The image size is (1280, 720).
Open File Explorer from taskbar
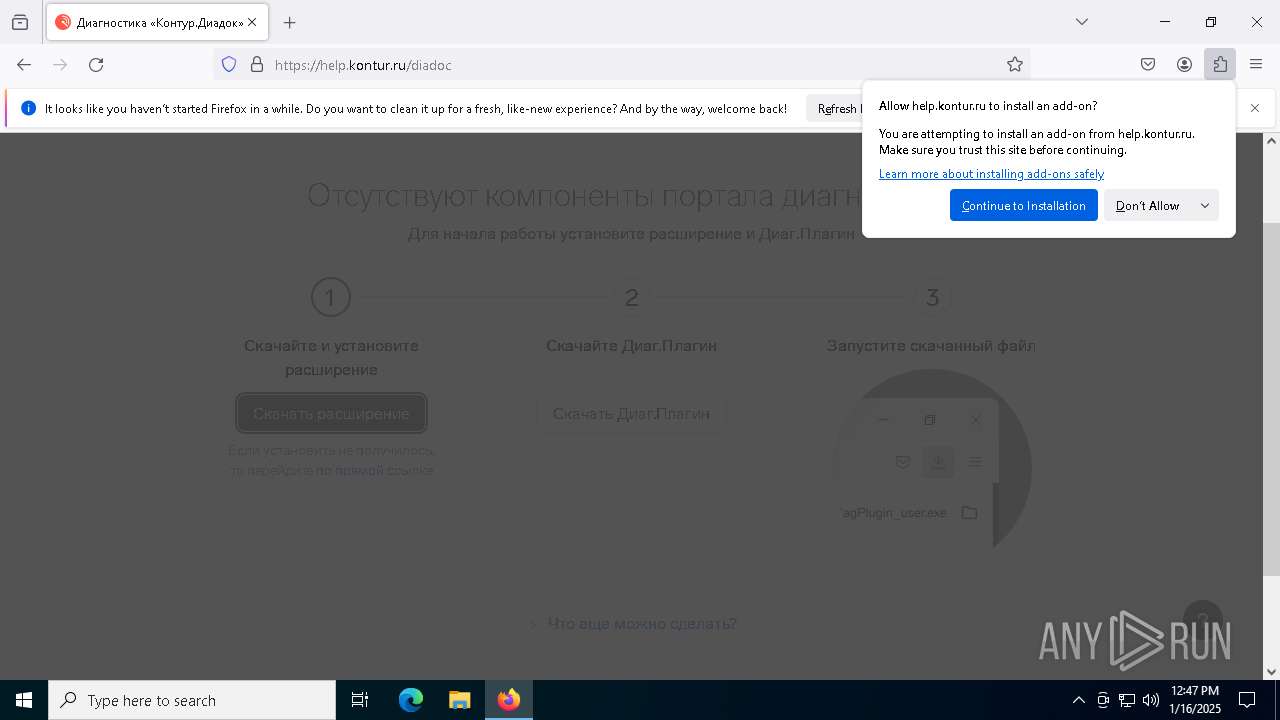point(459,700)
